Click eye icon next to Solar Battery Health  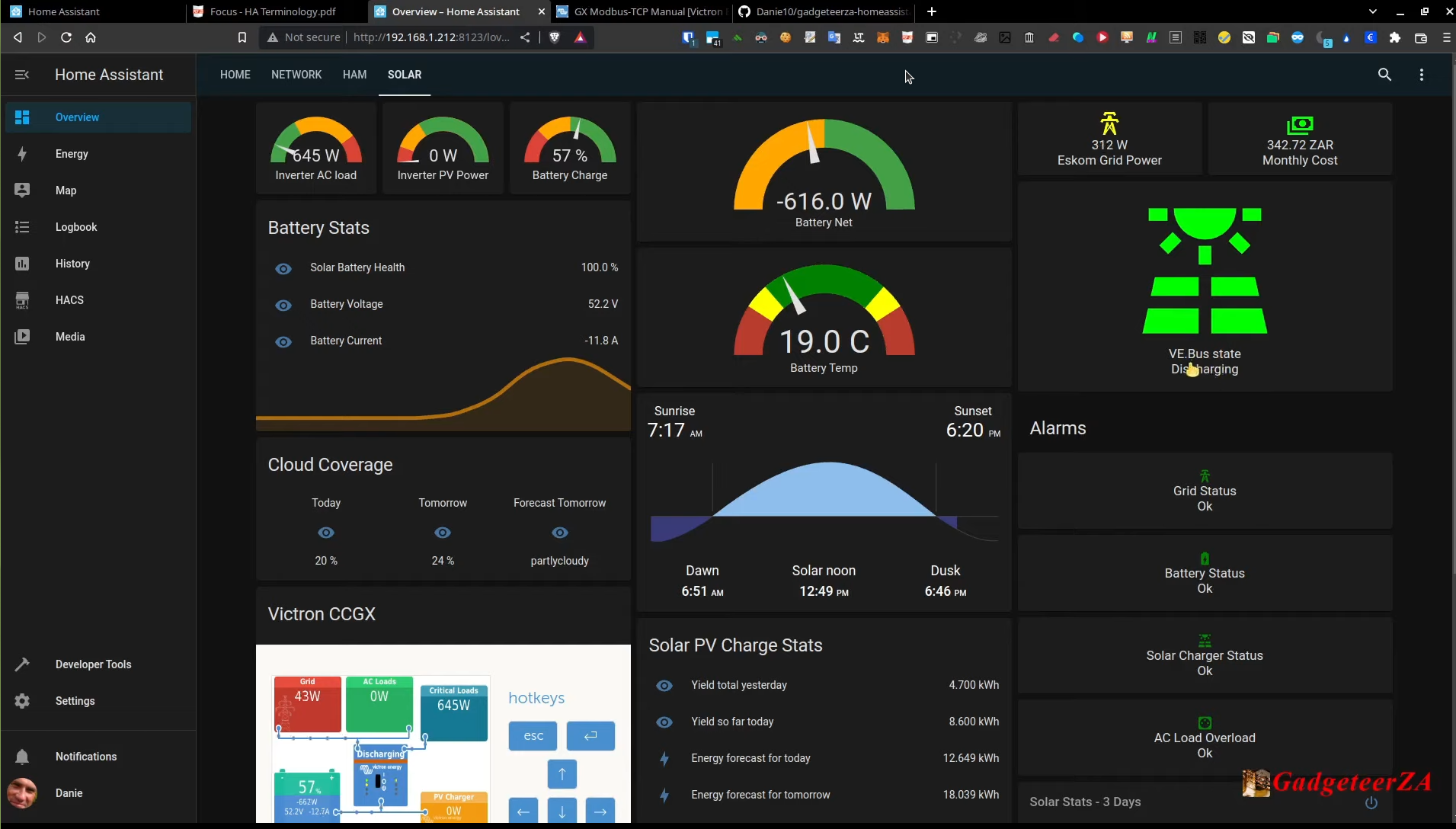(x=283, y=268)
